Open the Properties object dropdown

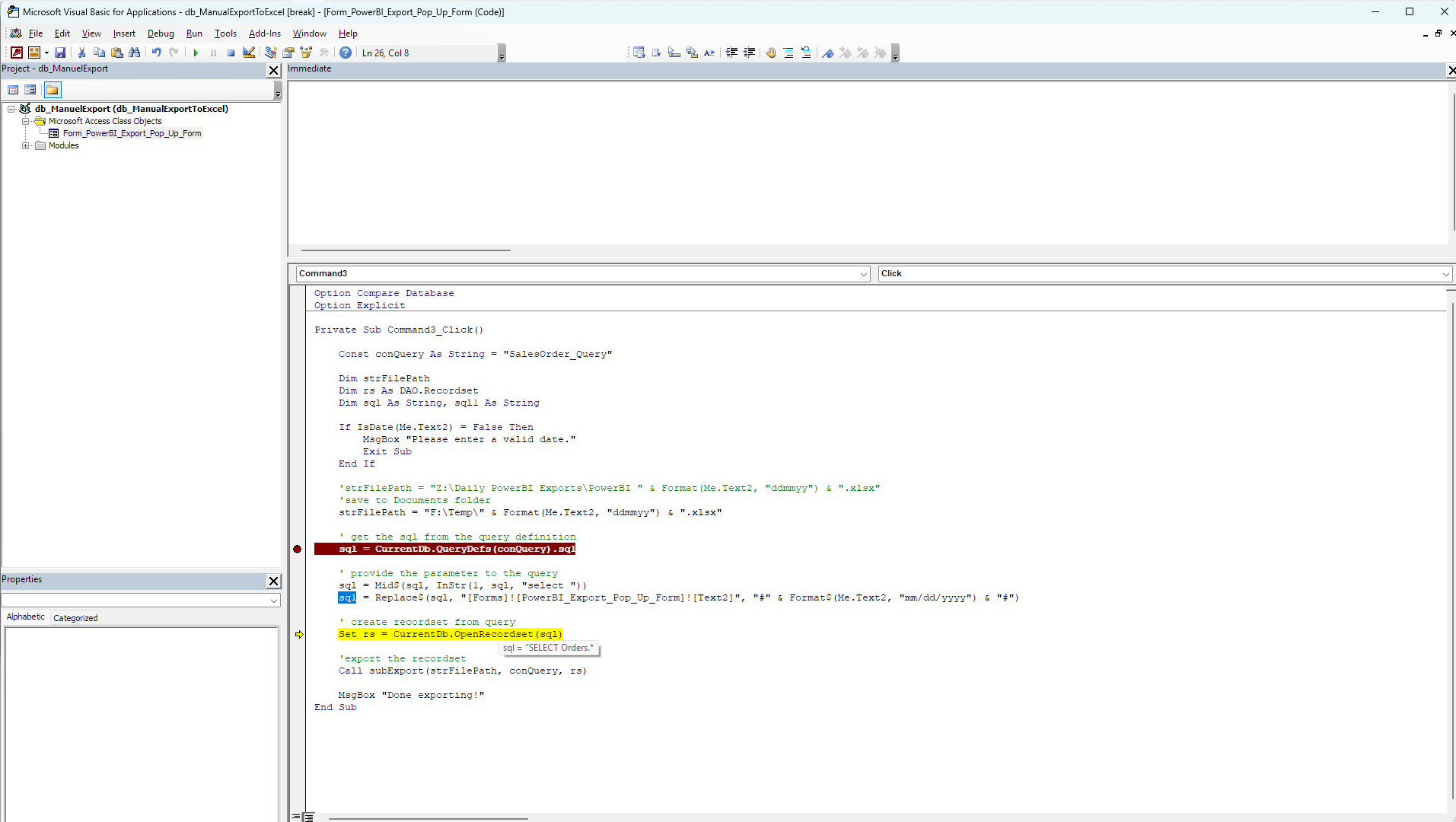[274, 601]
